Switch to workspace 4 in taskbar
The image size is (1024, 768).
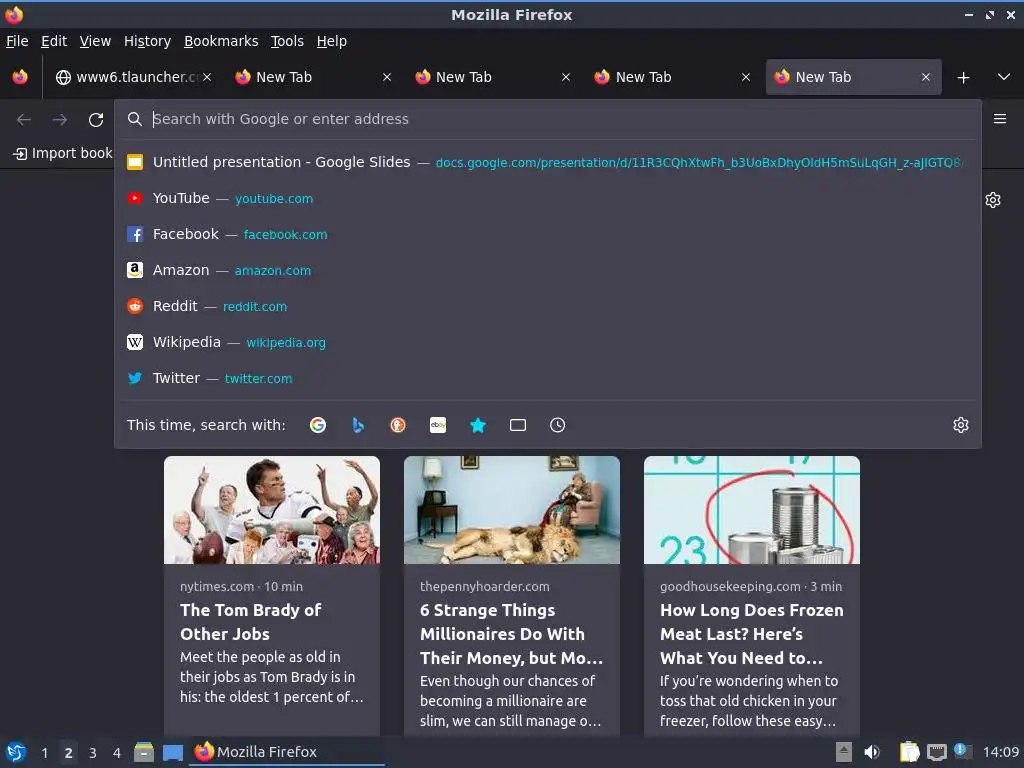point(117,753)
